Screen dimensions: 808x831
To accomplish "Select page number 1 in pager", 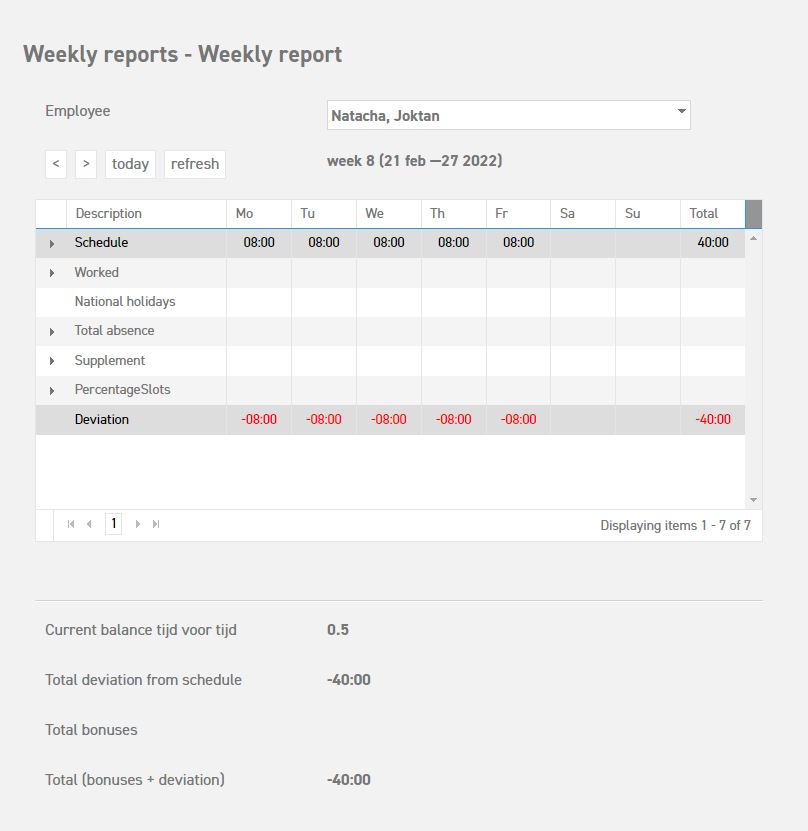I will [113, 524].
